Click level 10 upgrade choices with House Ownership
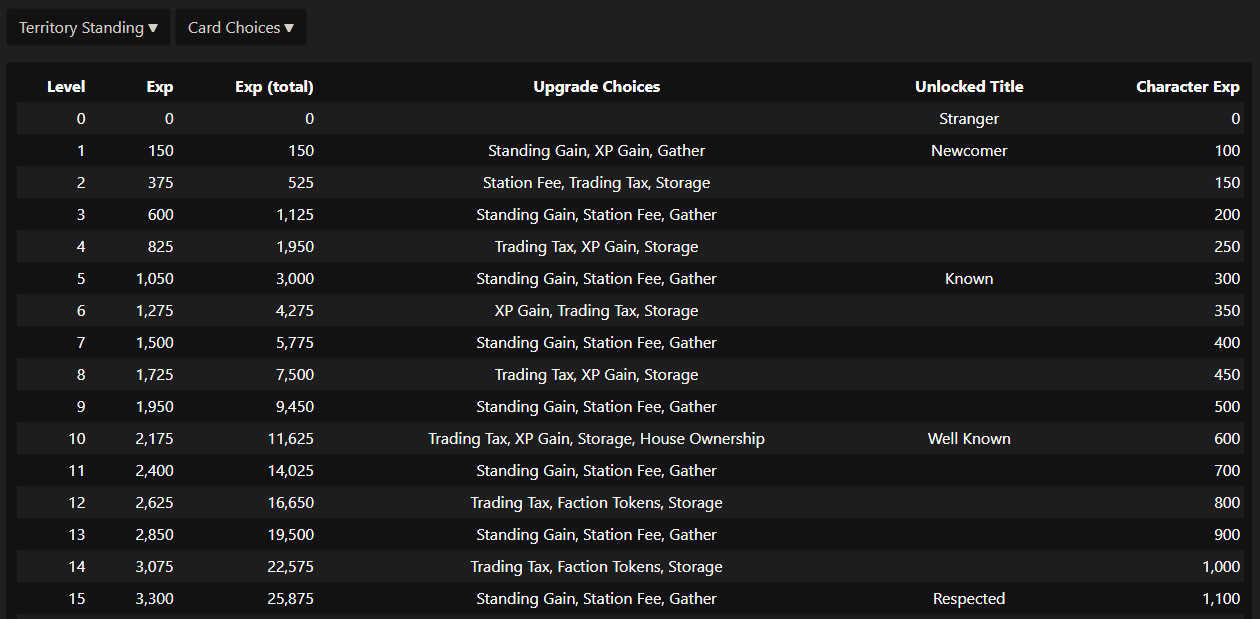Screen dimensions: 1260x619 [597, 439]
